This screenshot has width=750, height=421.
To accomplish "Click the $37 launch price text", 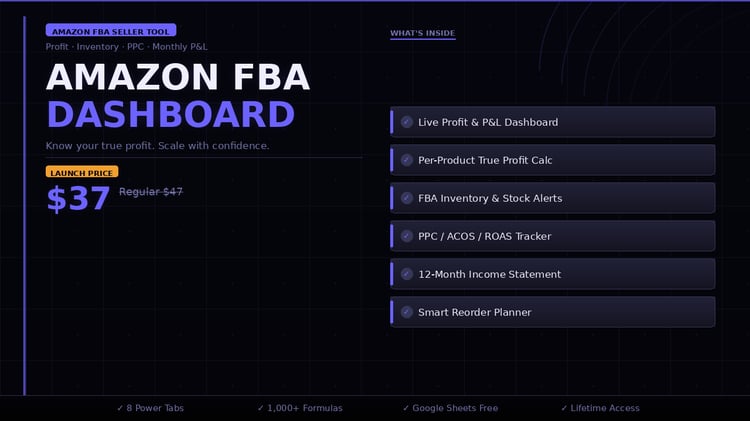I will pyautogui.click(x=78, y=199).
